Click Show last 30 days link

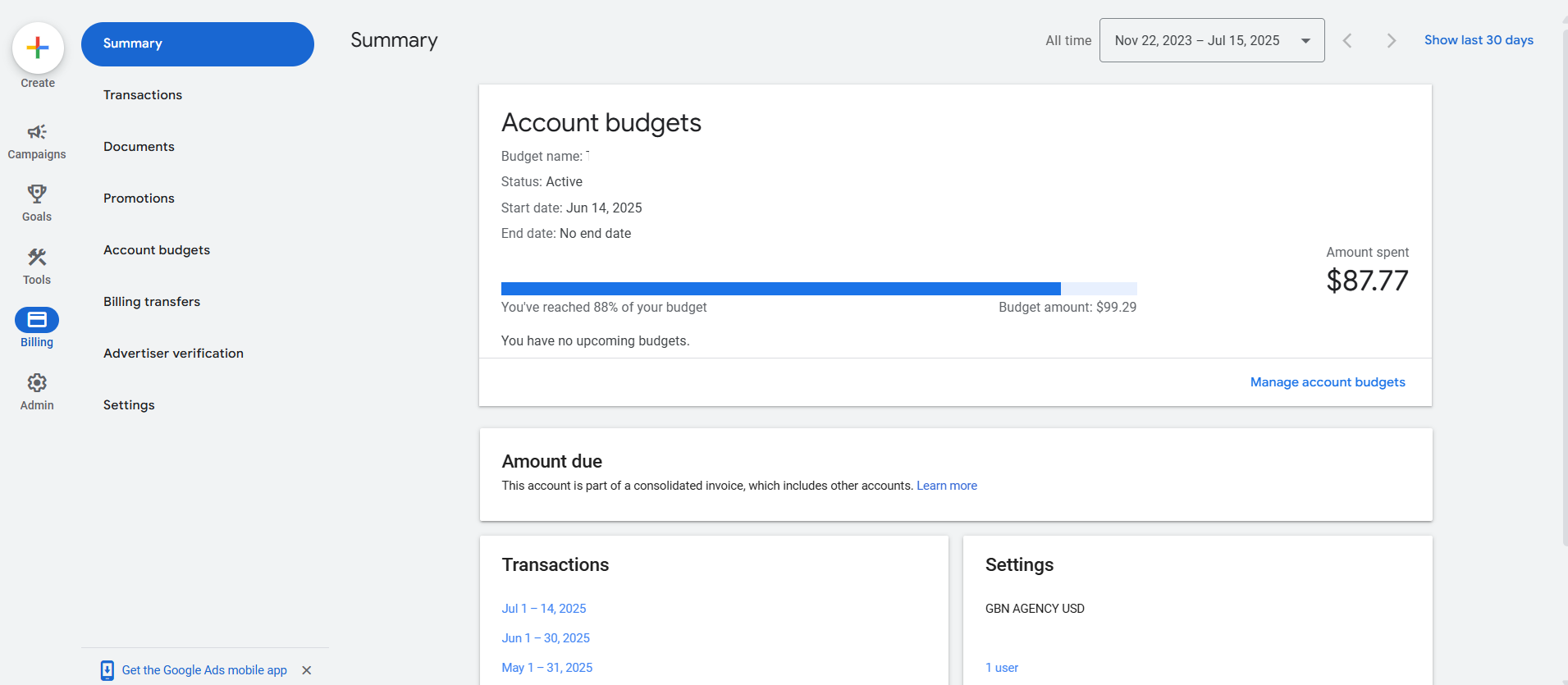coord(1479,40)
